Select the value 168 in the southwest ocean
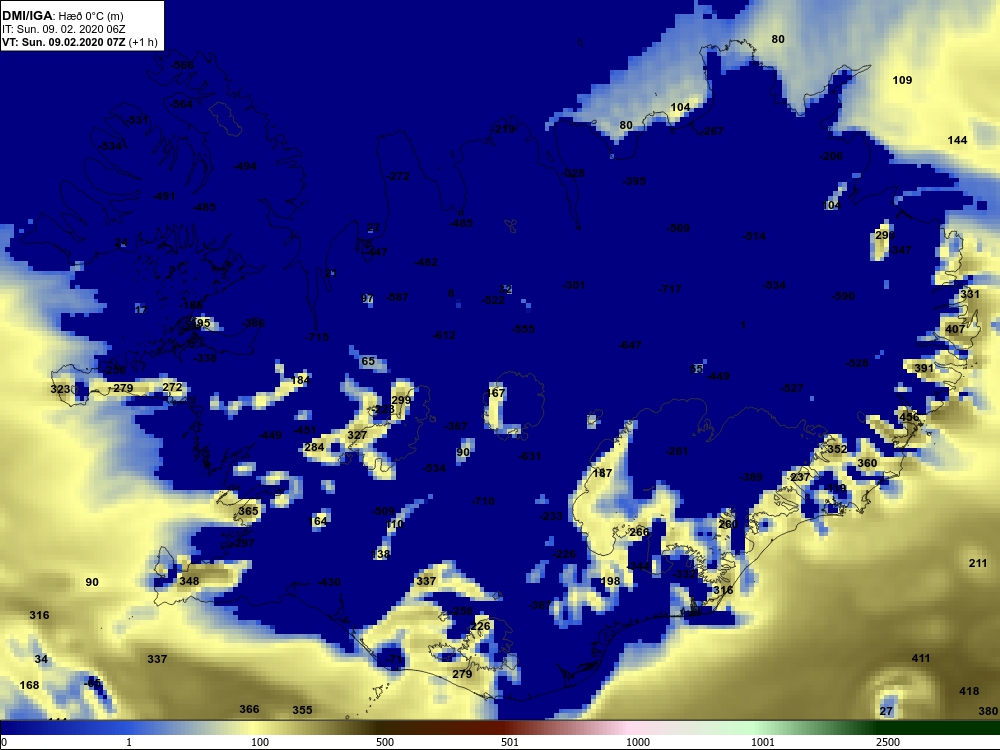Viewport: 1000px width, 750px height. click(29, 685)
